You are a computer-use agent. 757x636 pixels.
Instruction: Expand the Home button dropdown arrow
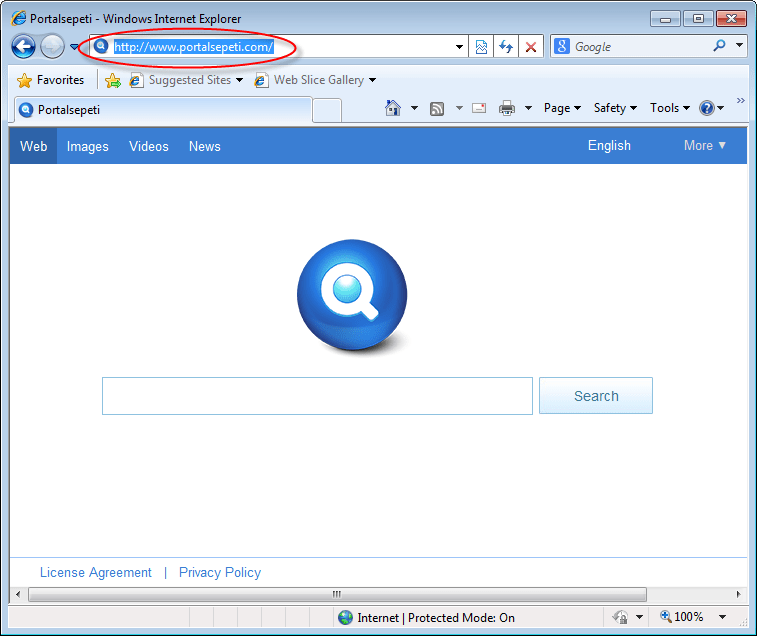pyautogui.click(x=414, y=108)
